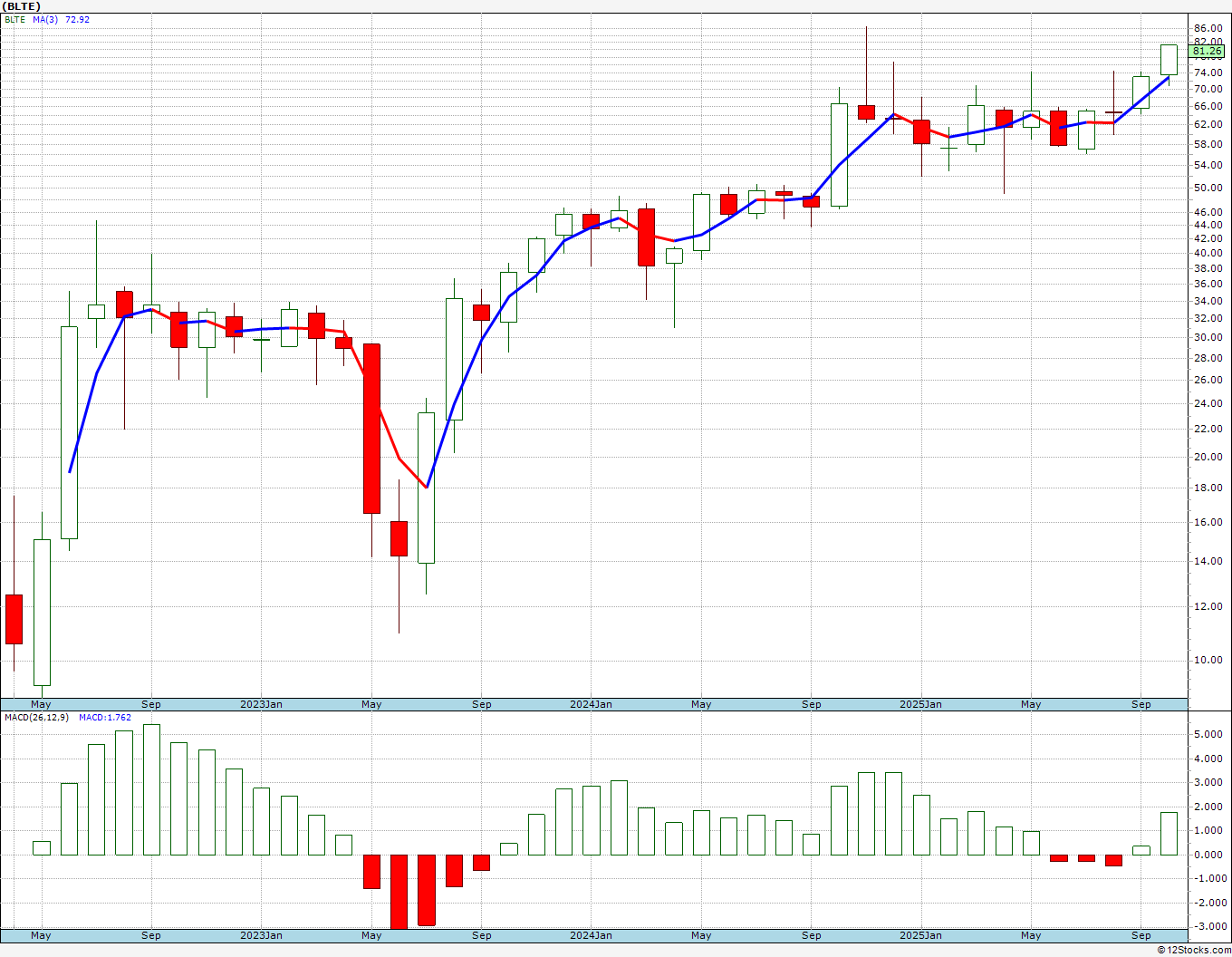Screen dimensions: 1232x957
Task: Click the 70.00 price axis label
Action: click(1208, 89)
